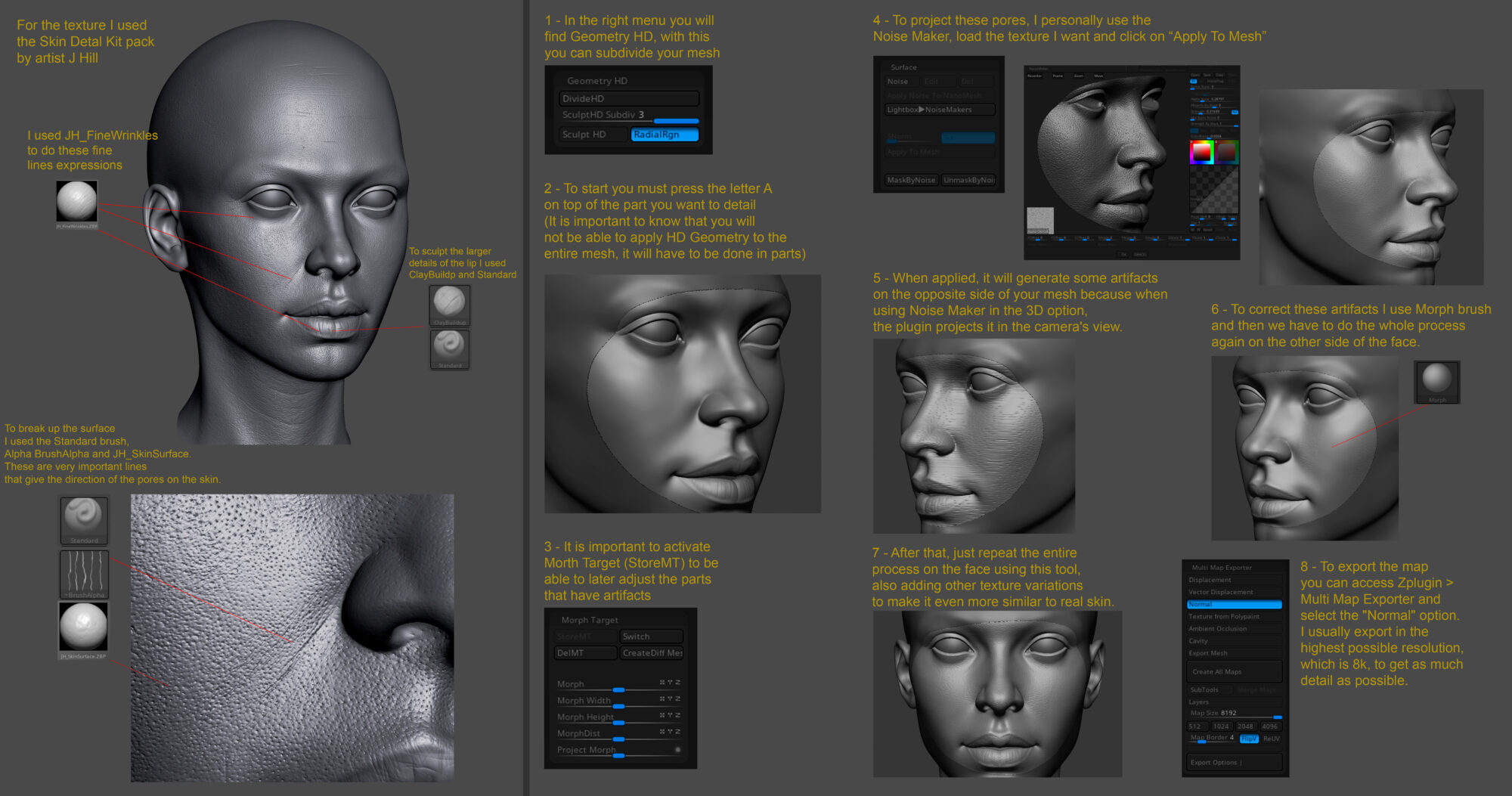This screenshot has height=796, width=1512.
Task: Click the Create All Maps button
Action: click(x=1233, y=671)
